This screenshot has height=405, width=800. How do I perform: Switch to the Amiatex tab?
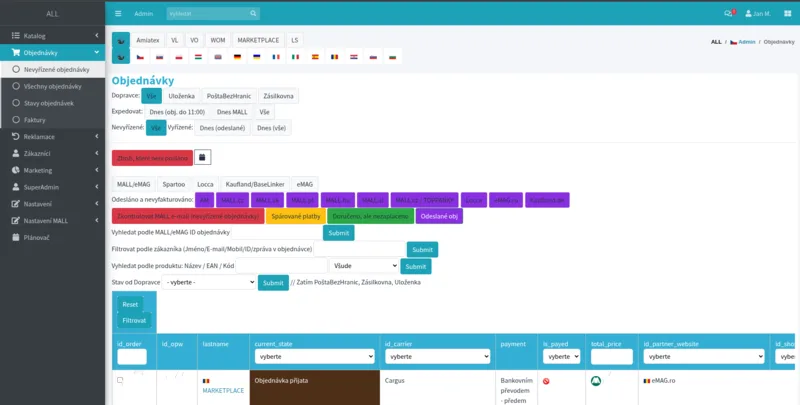coord(148,40)
